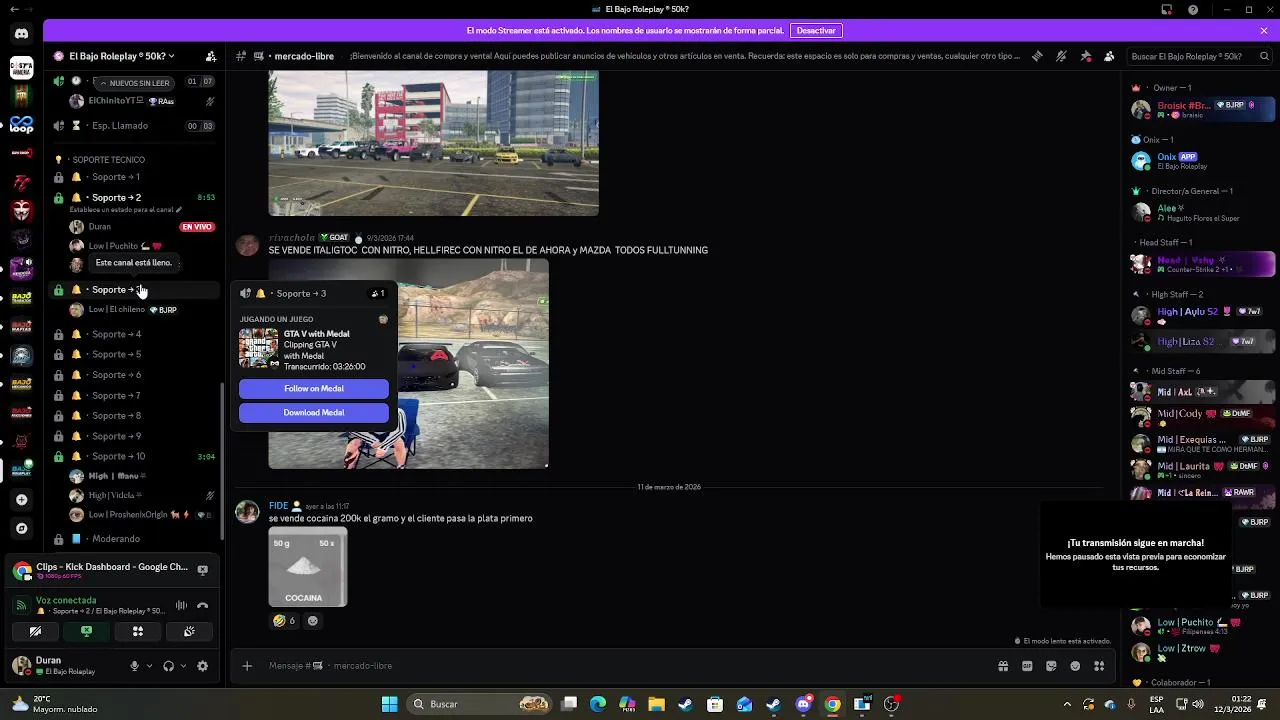Select Soporte 10 voice channel
This screenshot has height=720, width=1280.
click(134, 456)
